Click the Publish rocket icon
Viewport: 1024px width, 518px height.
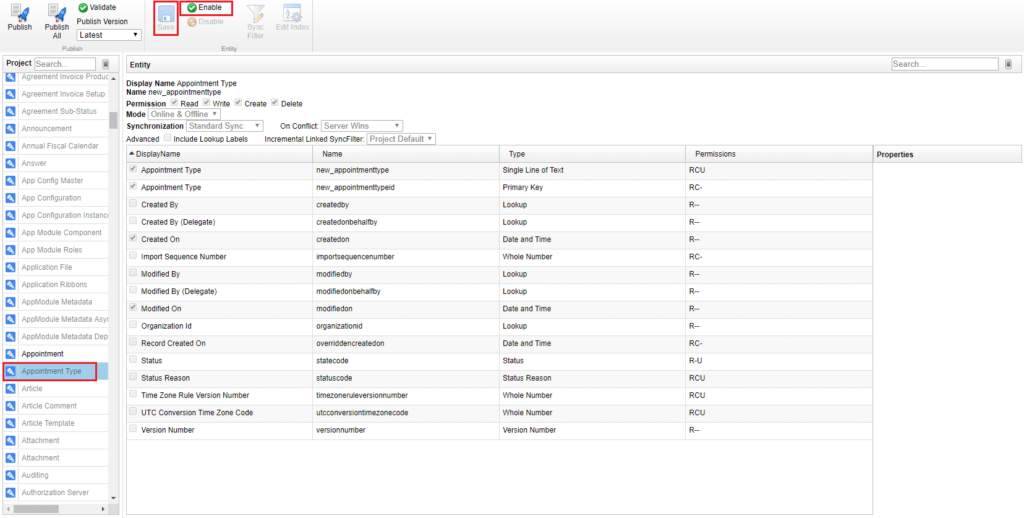(20, 12)
